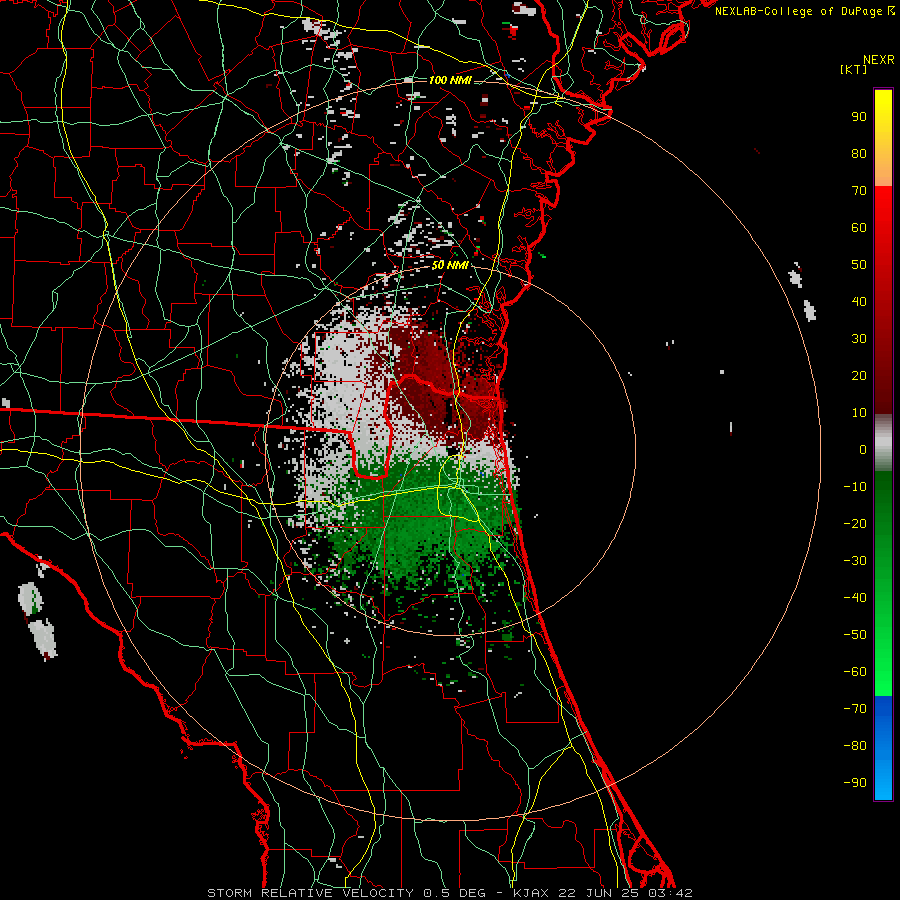
Task: Click the positive 40 scale value
Action: (x=859, y=301)
